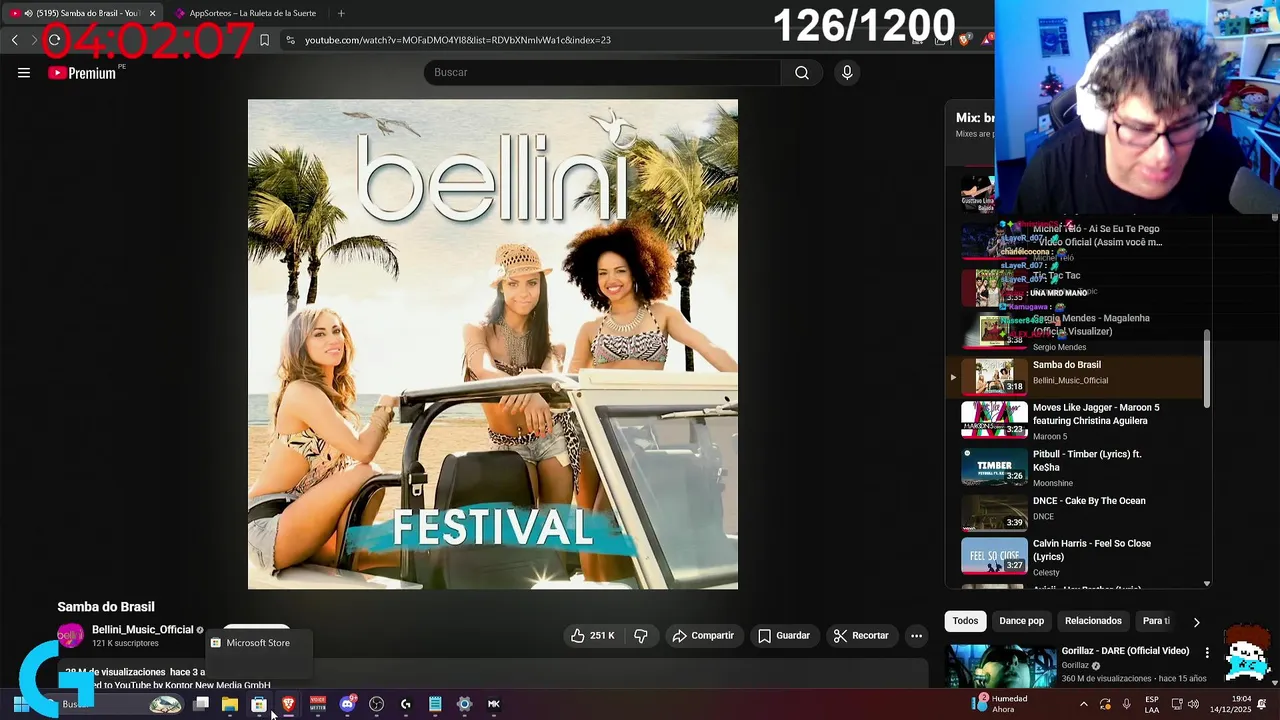The width and height of the screenshot is (1280, 720).
Task: Open File Explorer from taskbar
Action: pyautogui.click(x=230, y=704)
